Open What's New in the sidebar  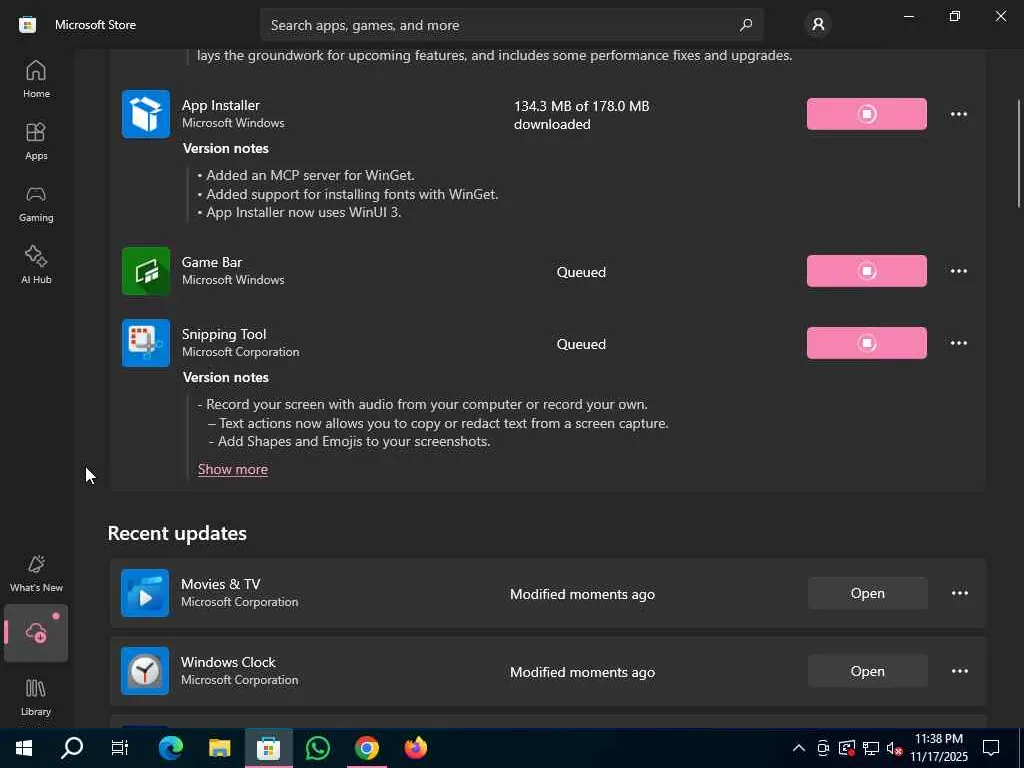tap(36, 573)
